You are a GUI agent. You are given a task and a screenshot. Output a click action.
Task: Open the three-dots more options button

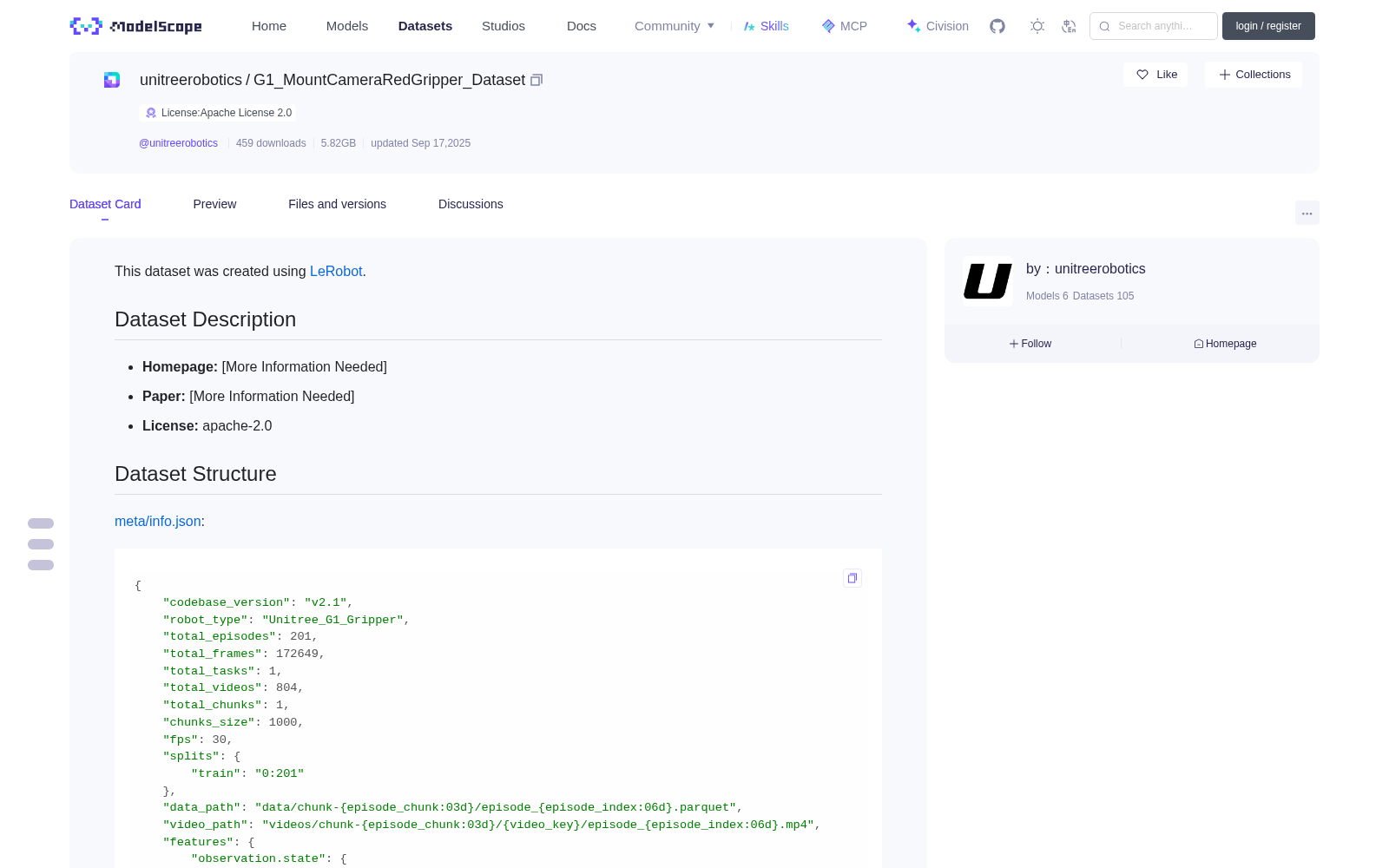(x=1307, y=213)
